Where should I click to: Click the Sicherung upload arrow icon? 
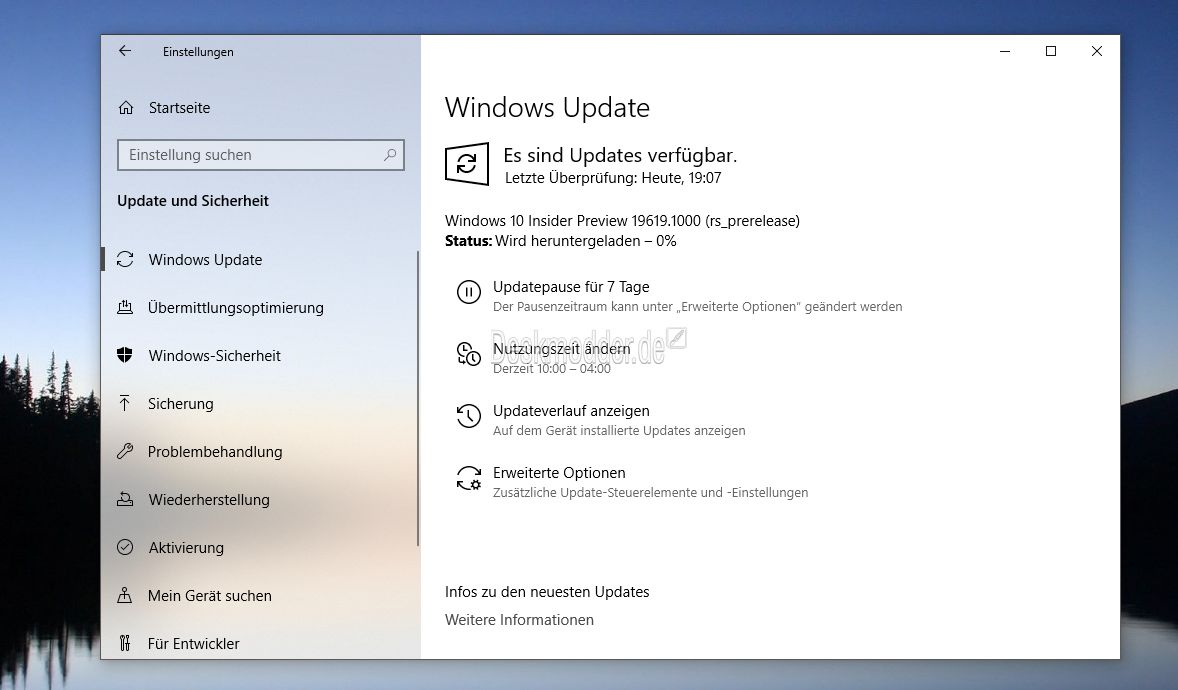125,404
